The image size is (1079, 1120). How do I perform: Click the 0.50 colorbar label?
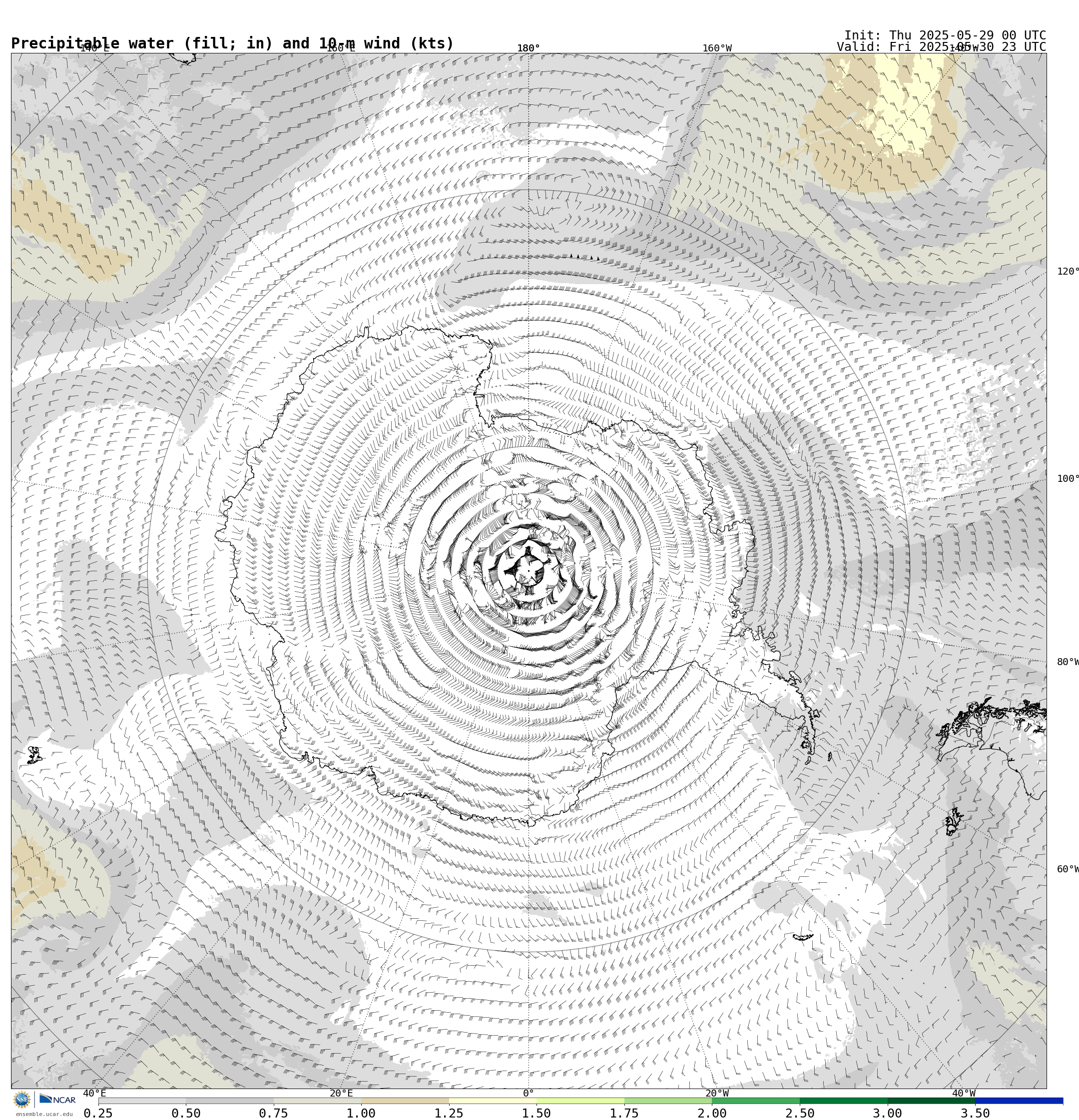pyautogui.click(x=186, y=1113)
